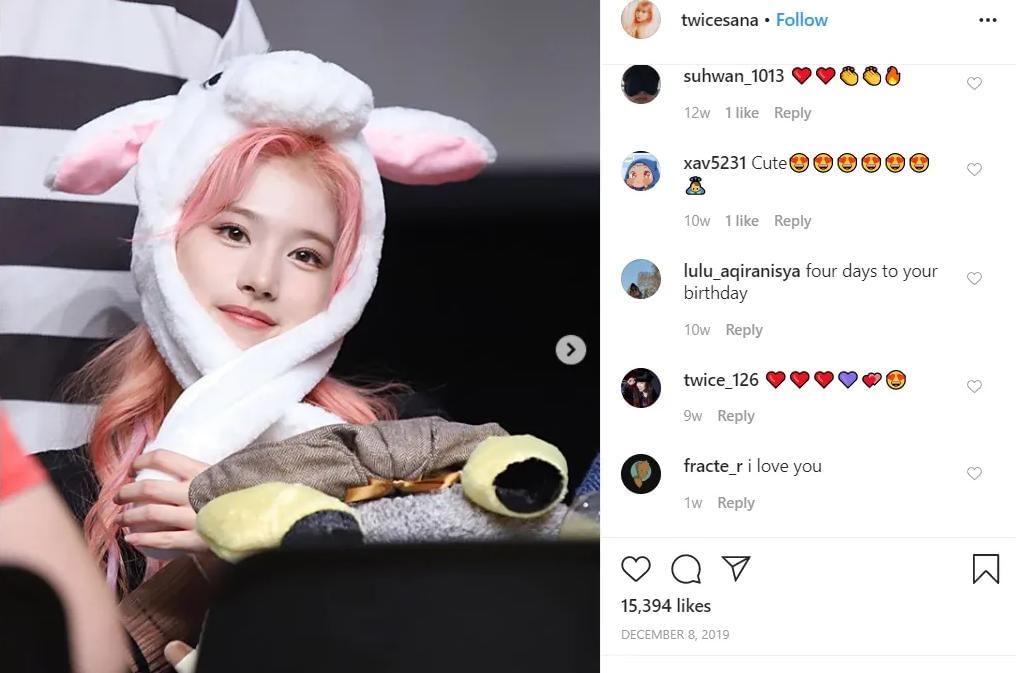The height and width of the screenshot is (673, 1016).
Task: Open twicesana profile picture
Action: point(641,20)
